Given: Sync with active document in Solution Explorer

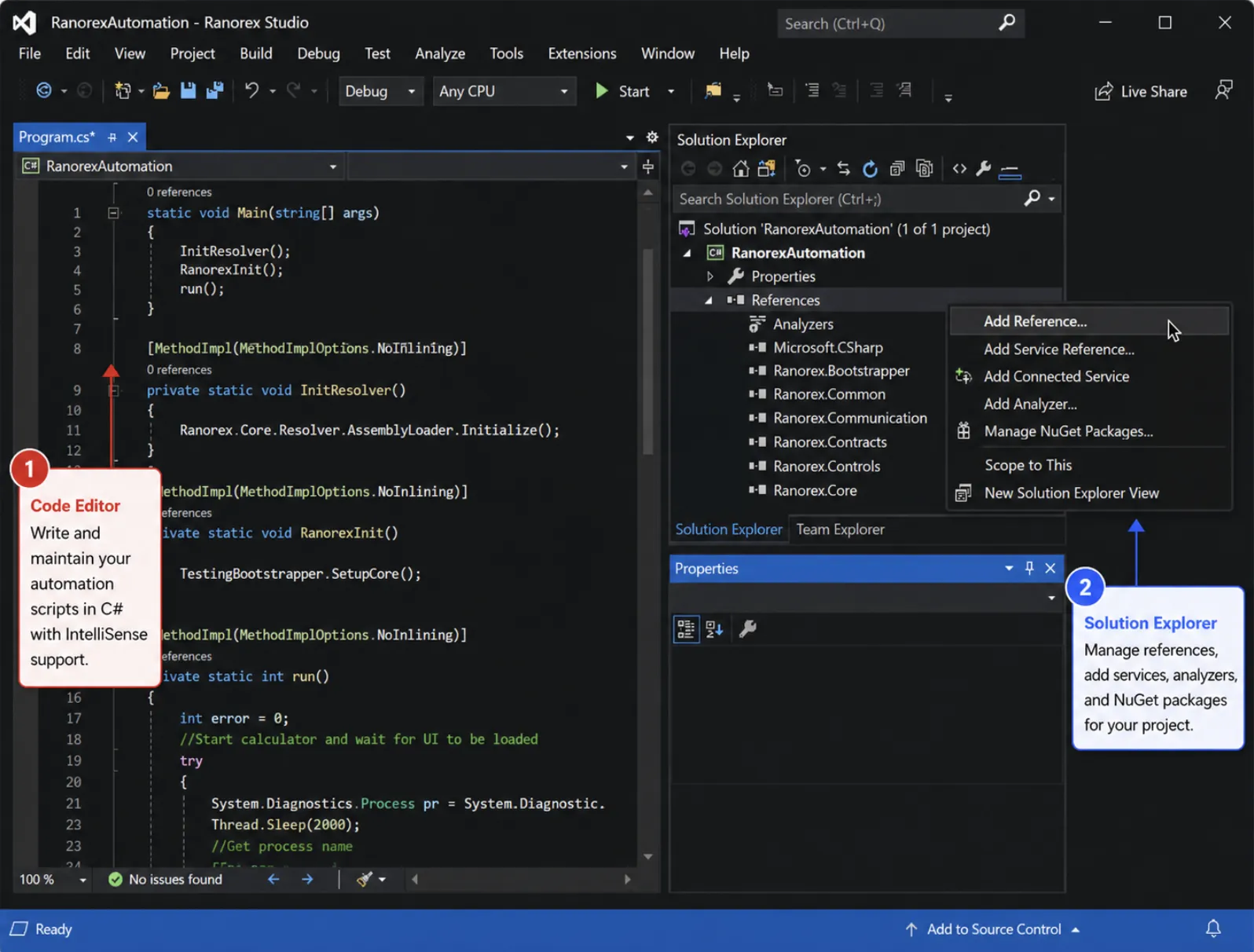Looking at the screenshot, I should pos(843,169).
